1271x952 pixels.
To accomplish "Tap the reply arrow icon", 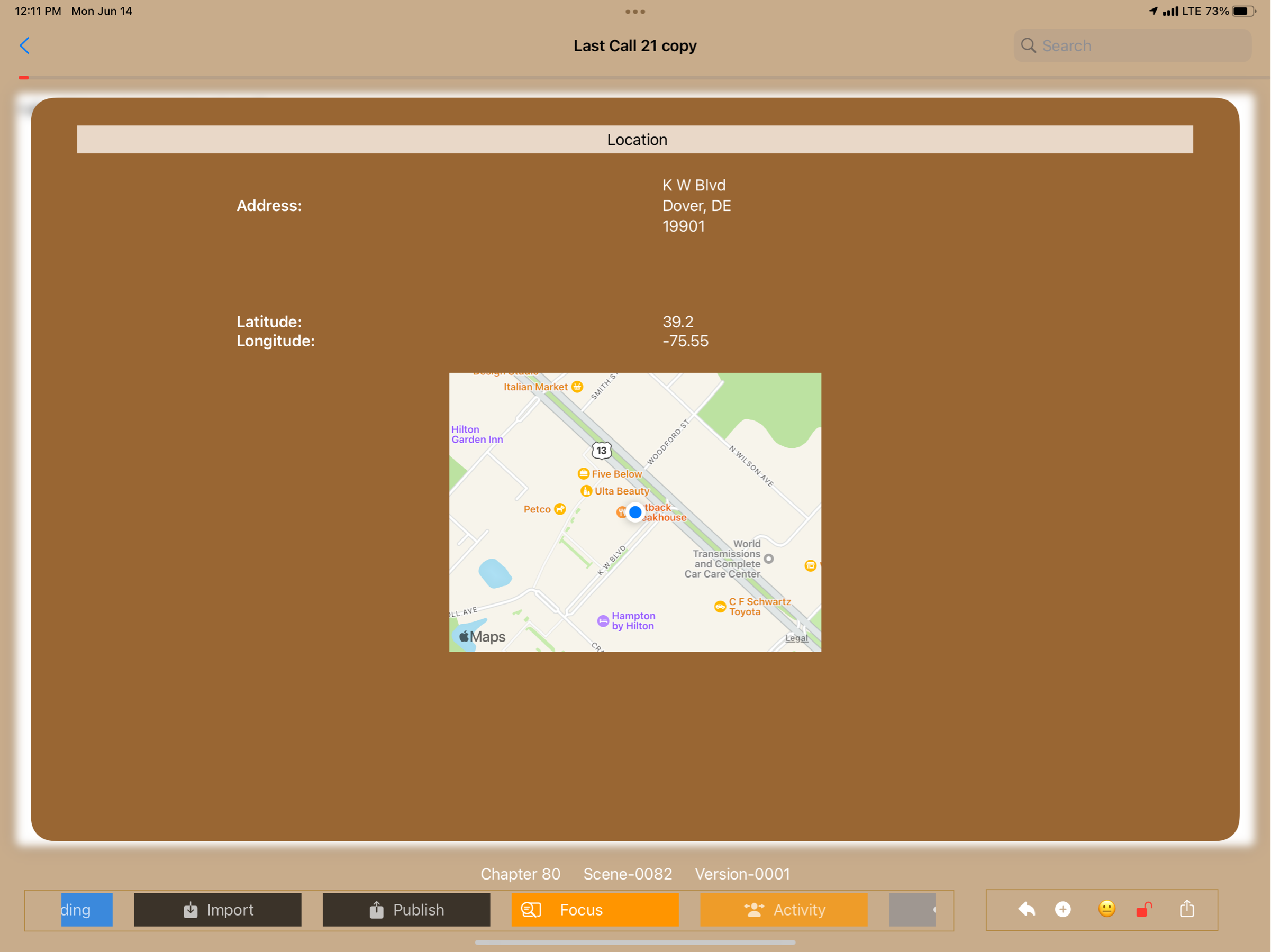I will point(1026,909).
